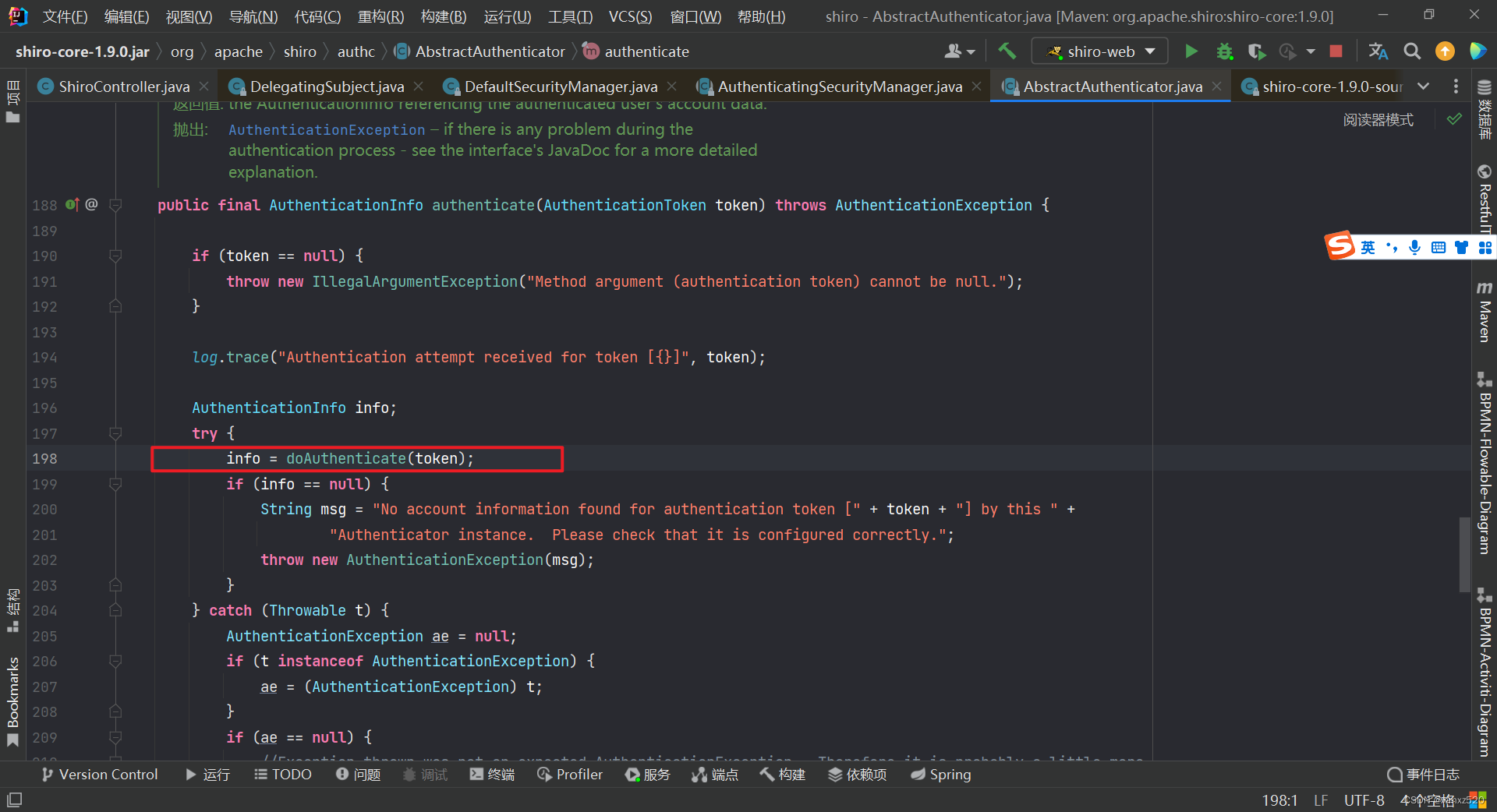Open the Navigate menu
The height and width of the screenshot is (812, 1497).
(253, 16)
